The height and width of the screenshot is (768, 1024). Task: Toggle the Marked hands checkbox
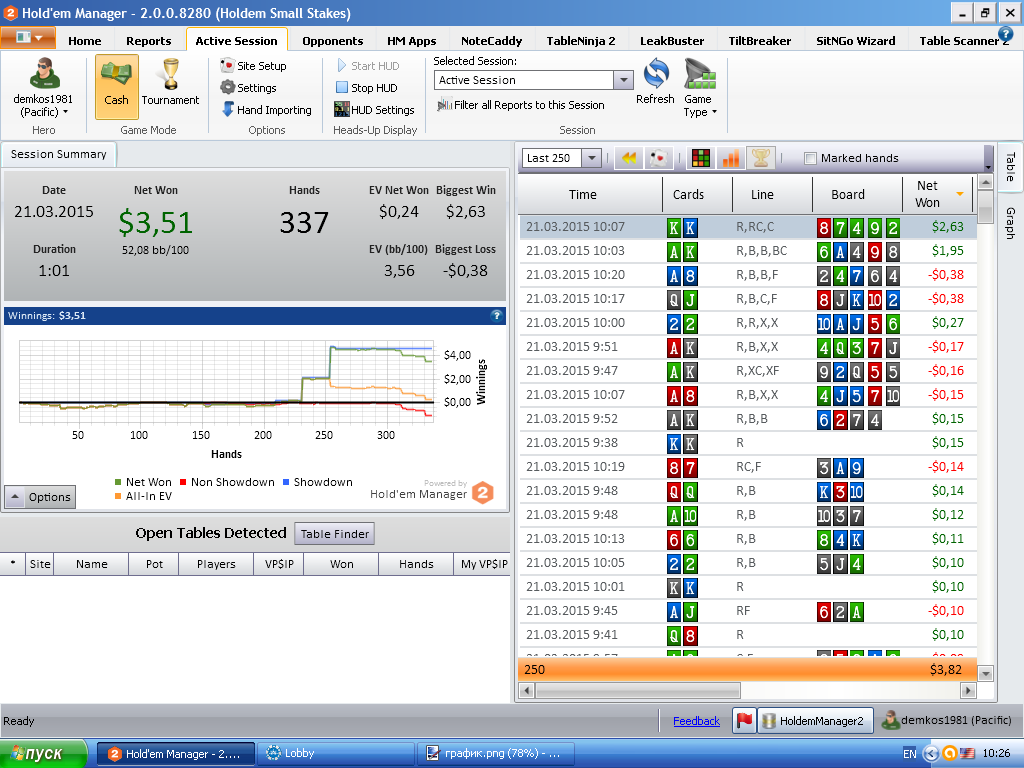click(x=810, y=158)
